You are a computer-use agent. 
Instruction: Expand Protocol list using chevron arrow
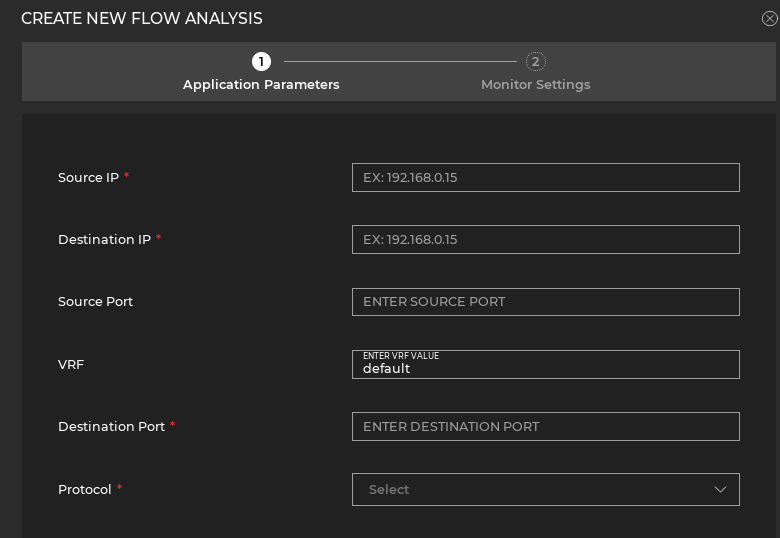[x=720, y=490]
